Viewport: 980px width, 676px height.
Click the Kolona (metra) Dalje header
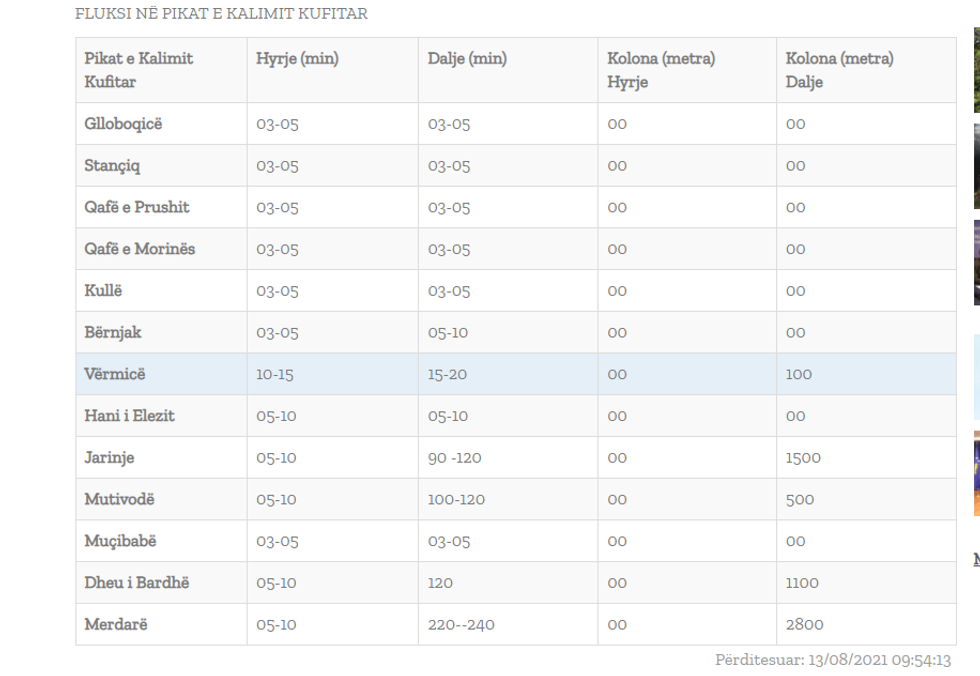840,70
